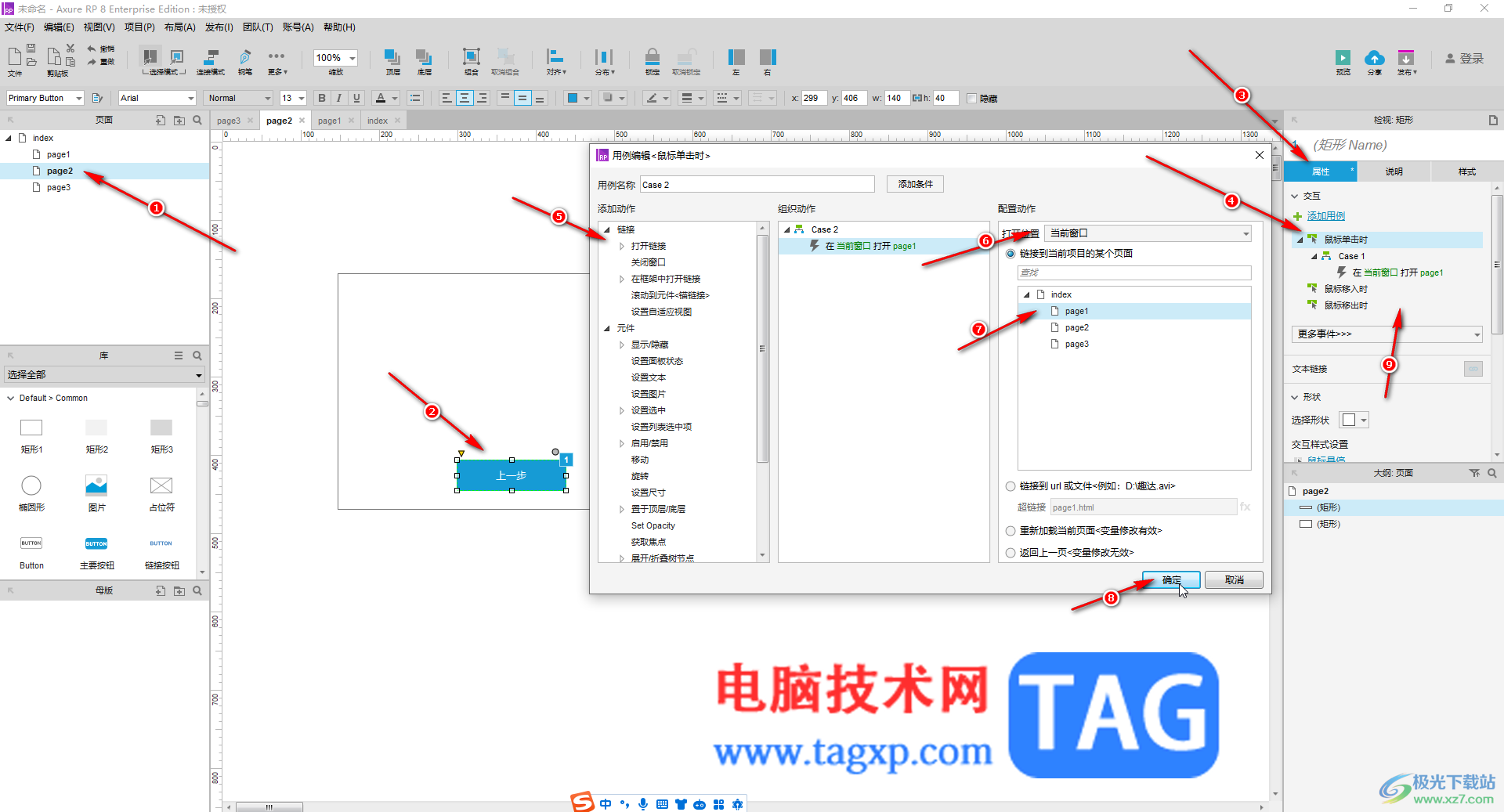The image size is (1504, 812).
Task: Open the Arrange menu
Action: pyautogui.click(x=179, y=27)
